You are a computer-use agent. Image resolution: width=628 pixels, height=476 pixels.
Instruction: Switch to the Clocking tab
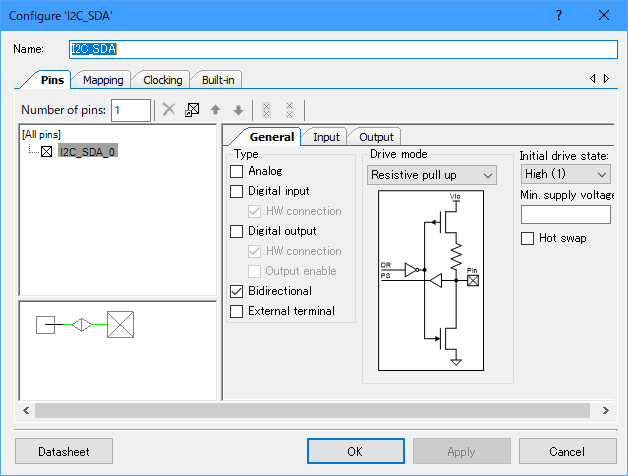162,80
